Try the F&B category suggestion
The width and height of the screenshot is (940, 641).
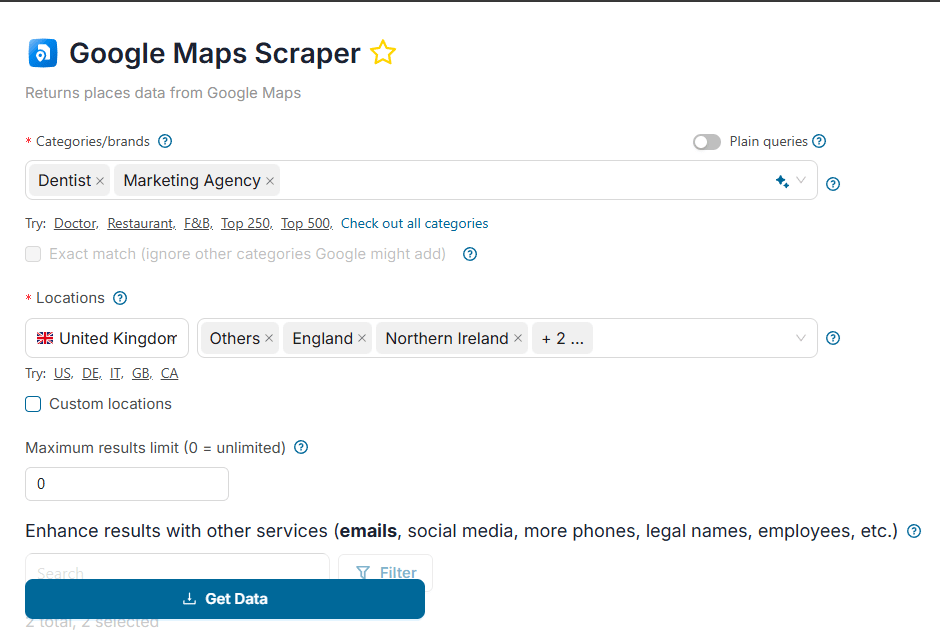tap(198, 224)
